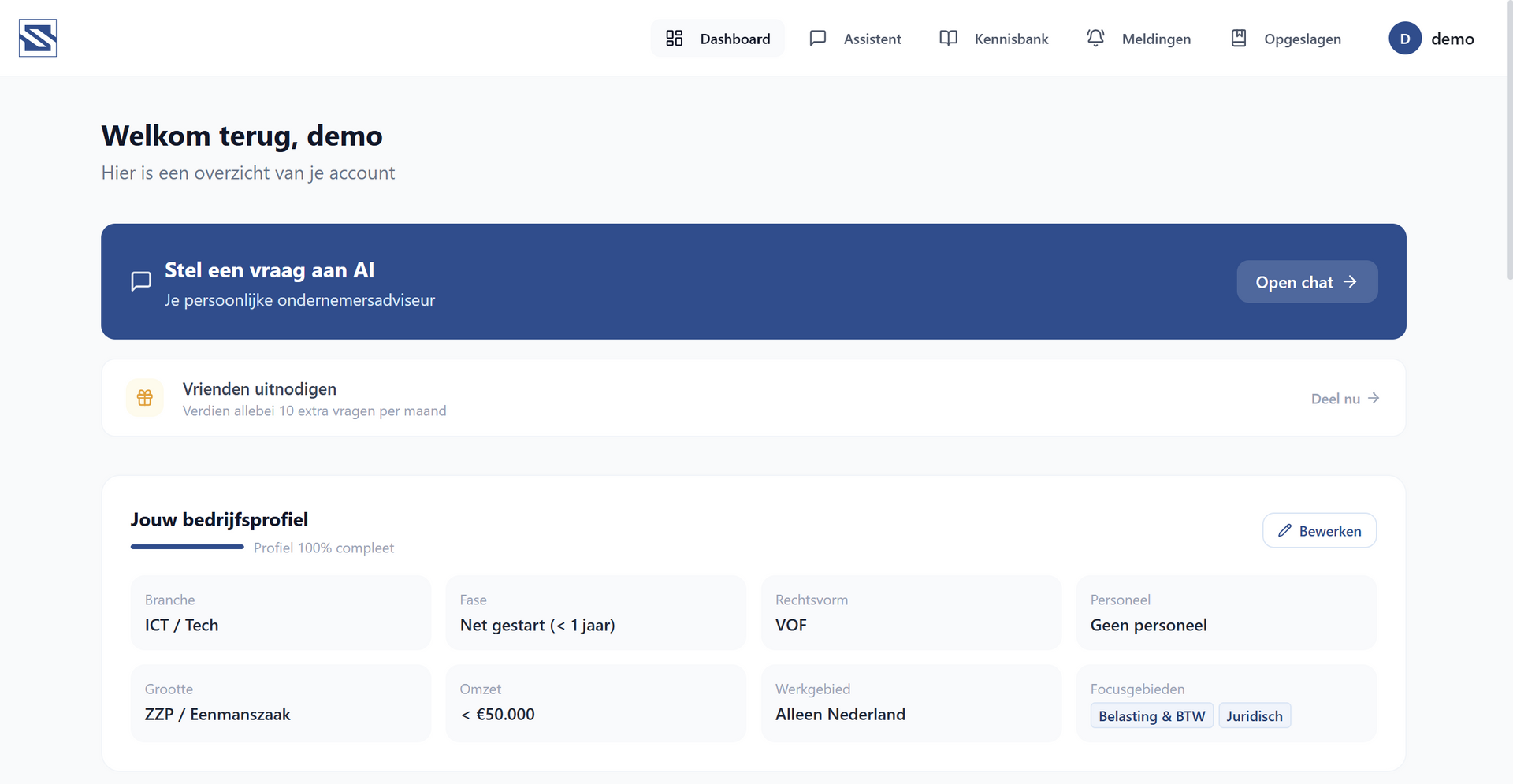
Task: Click the Focusgebieden label
Action: 1137,689
